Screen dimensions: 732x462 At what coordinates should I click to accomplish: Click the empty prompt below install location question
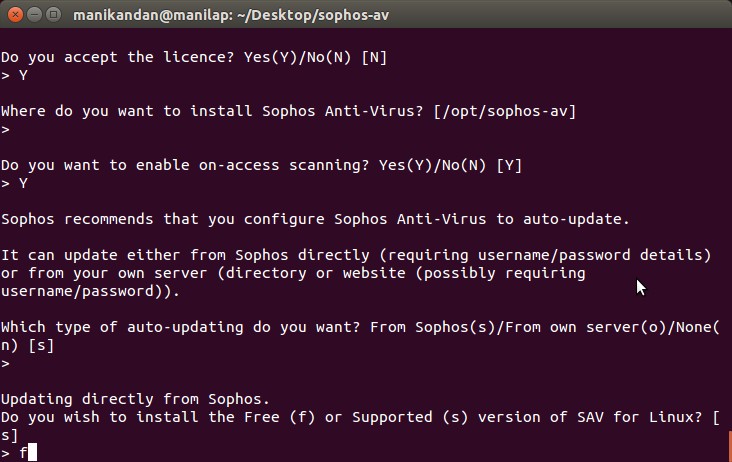[x=6, y=129]
